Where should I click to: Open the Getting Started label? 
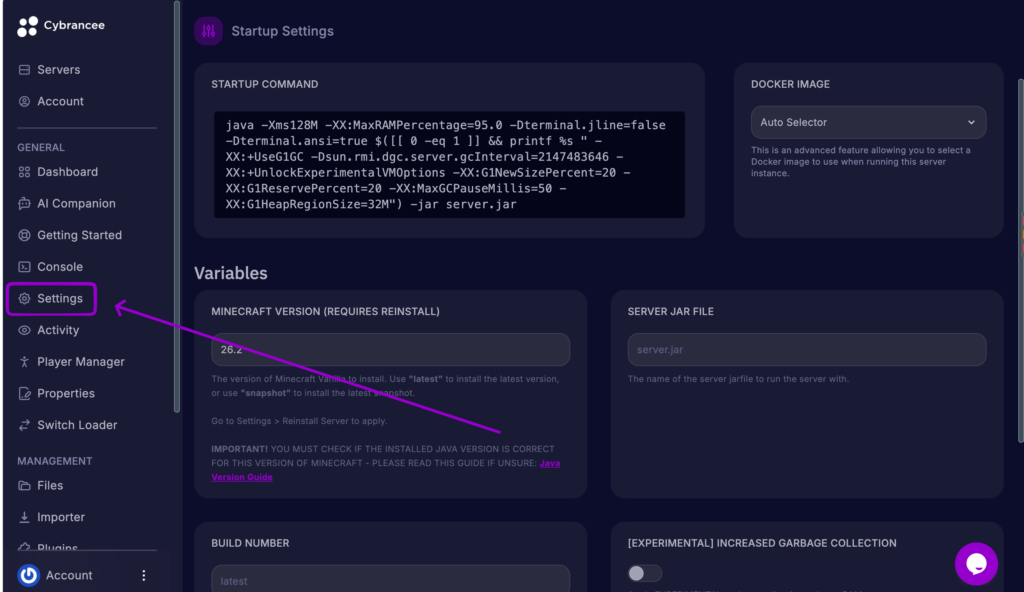tap(80, 235)
